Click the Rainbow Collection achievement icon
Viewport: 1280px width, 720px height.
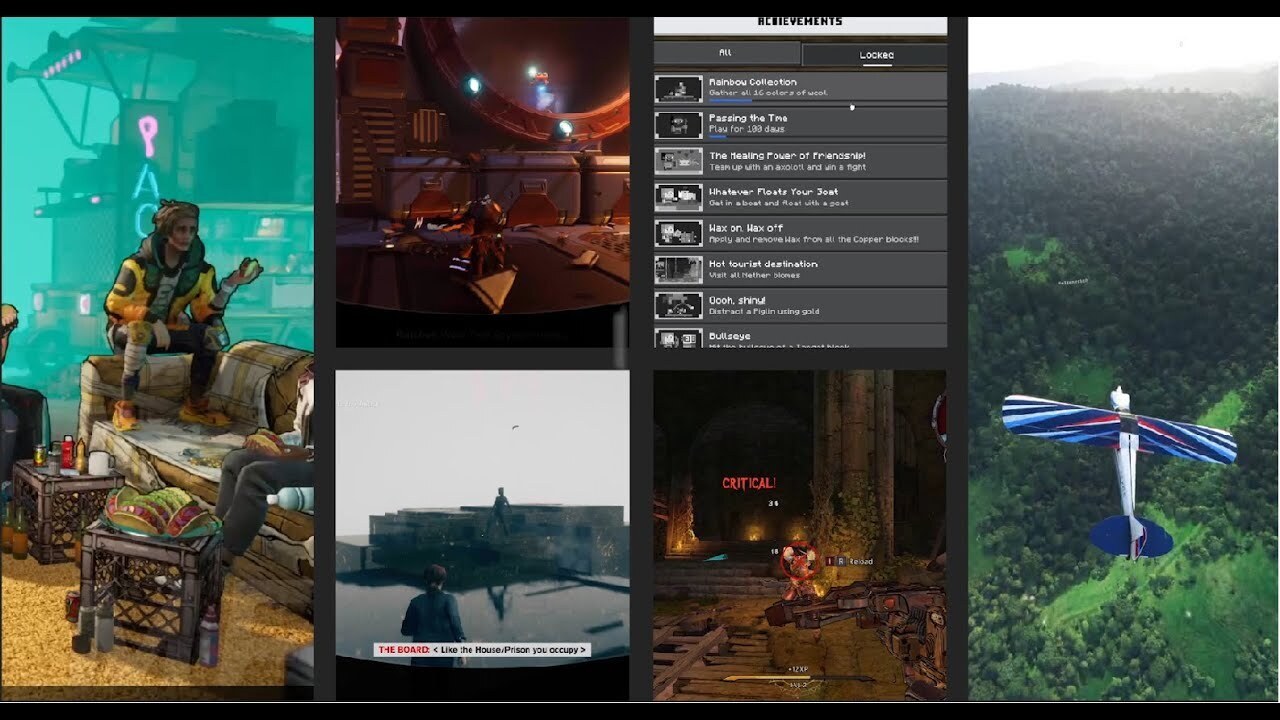tap(678, 89)
